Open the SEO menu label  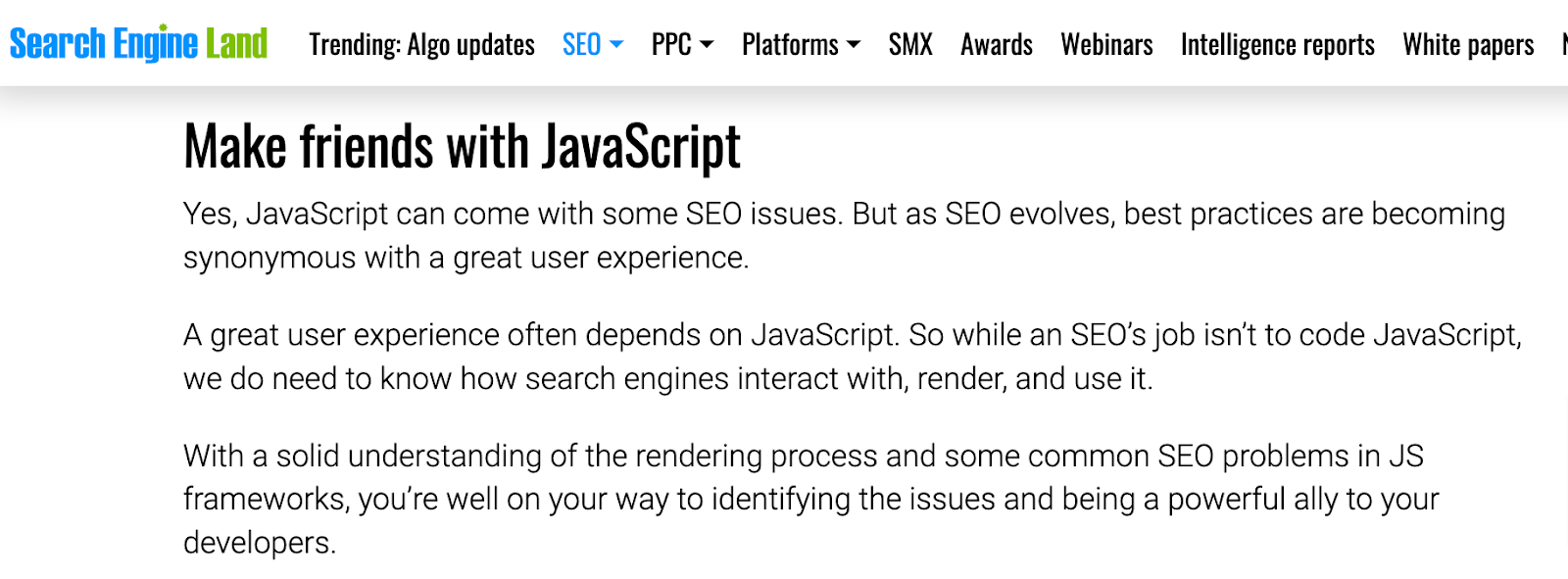click(581, 45)
